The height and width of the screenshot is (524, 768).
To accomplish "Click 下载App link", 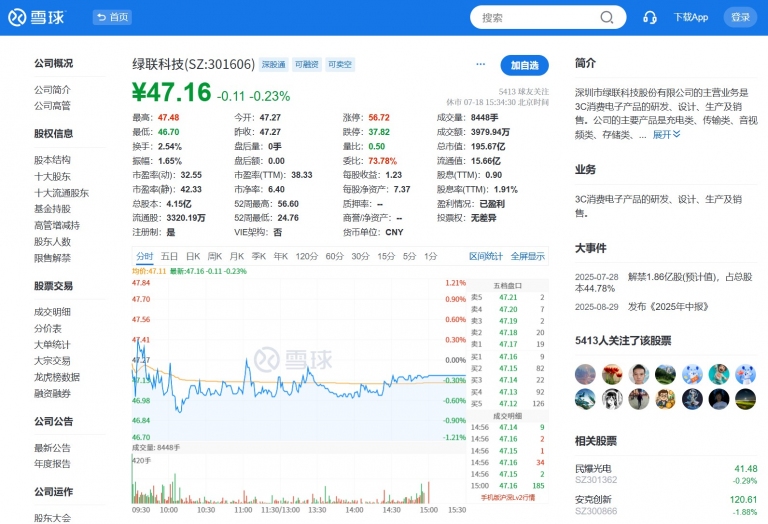I will [691, 17].
